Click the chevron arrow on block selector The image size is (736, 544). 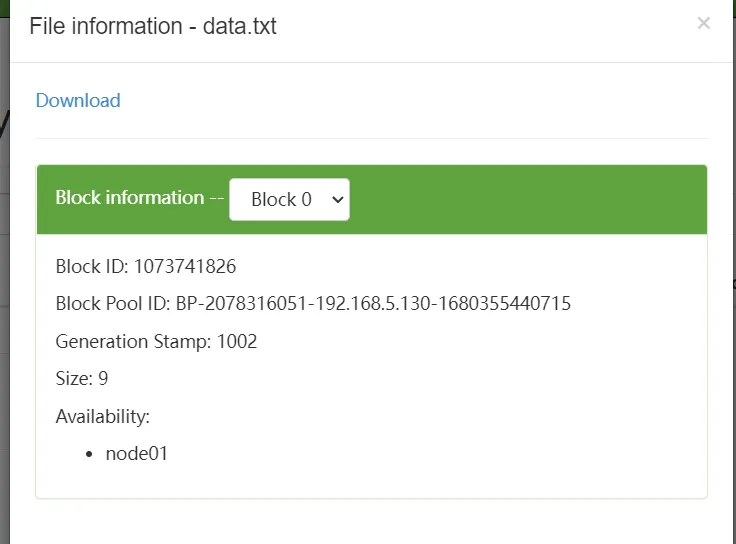pyautogui.click(x=337, y=199)
